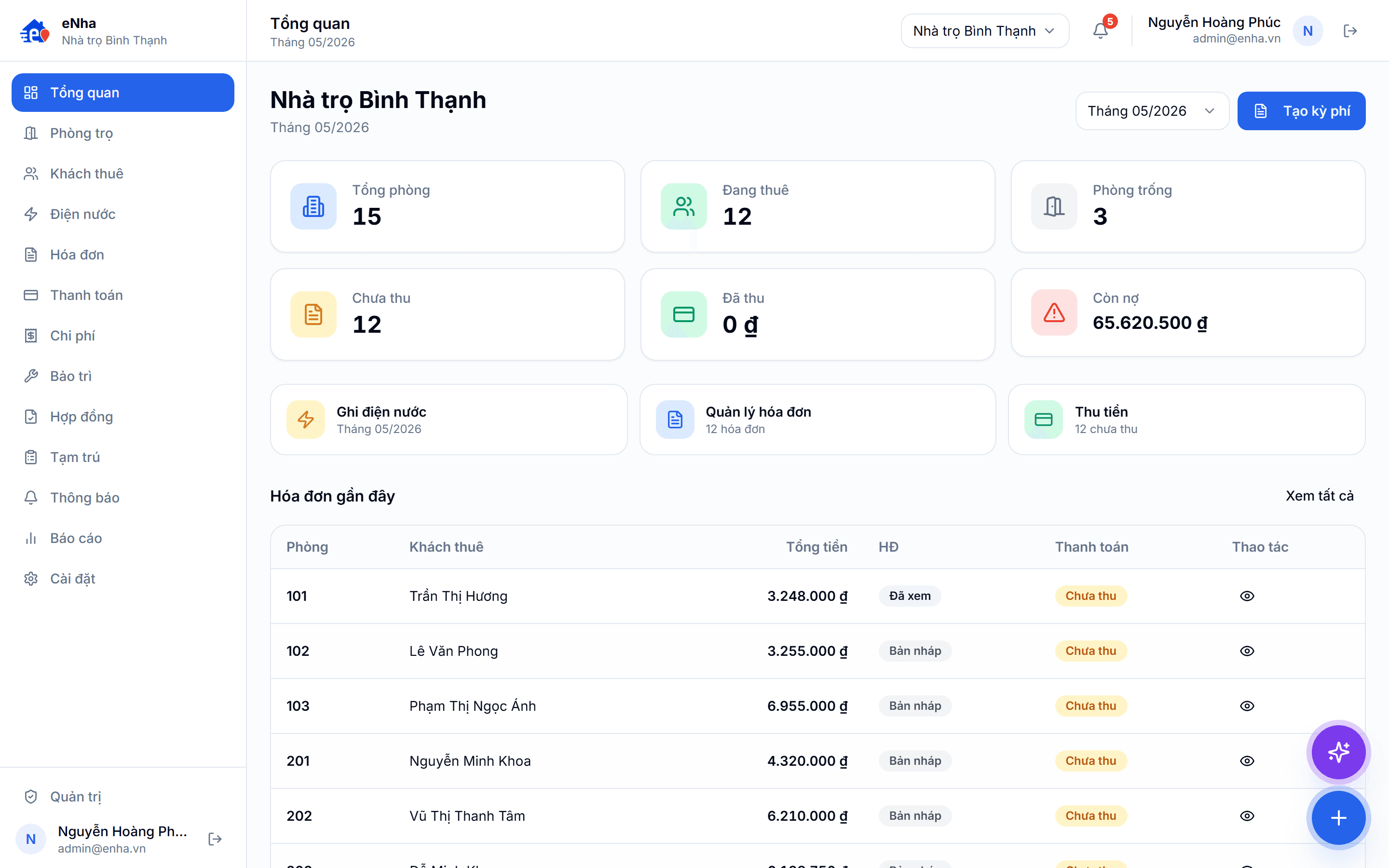The height and width of the screenshot is (868, 1389).
Task: Open the notification bell with 5 alerts
Action: click(x=1100, y=30)
